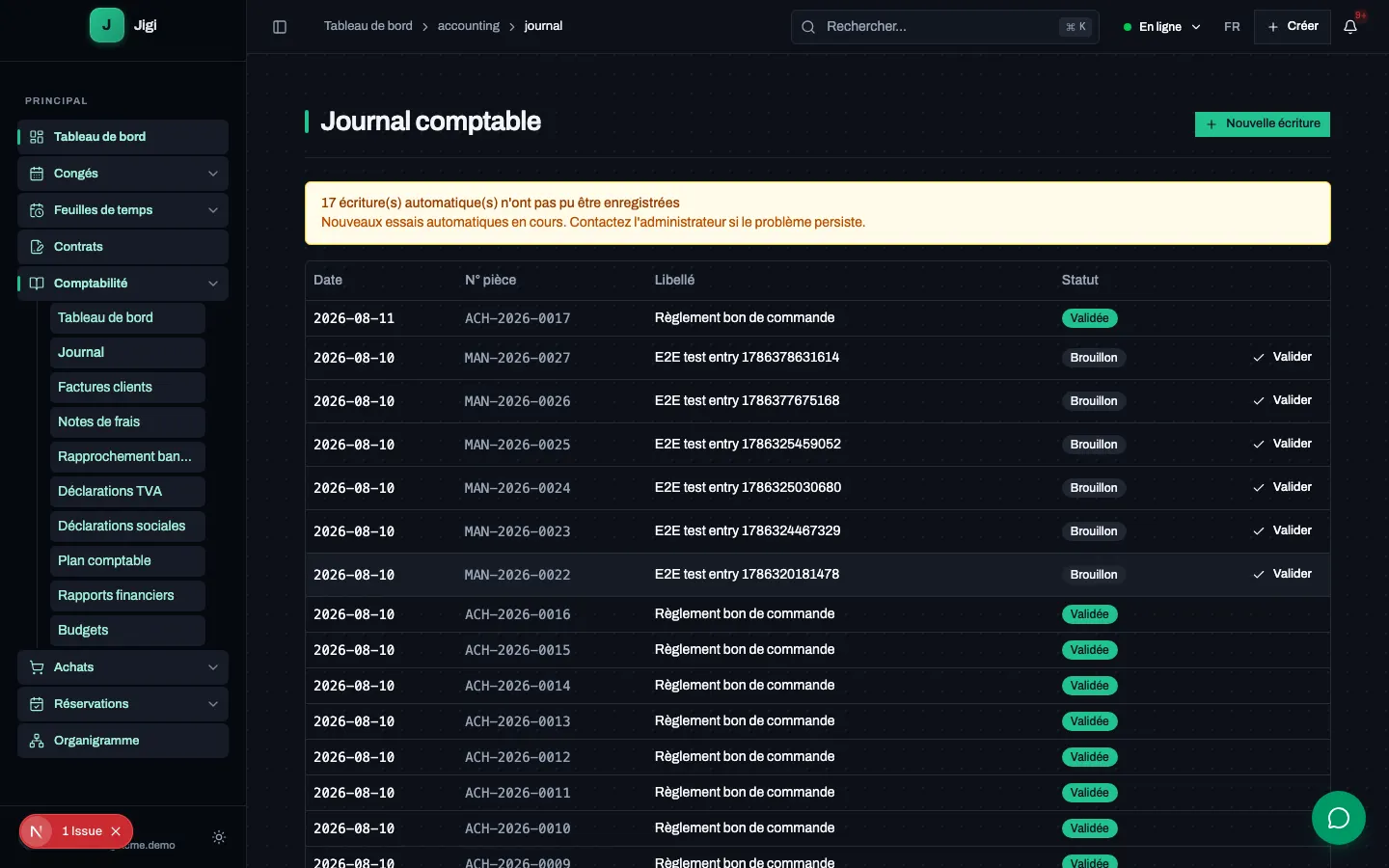Open the N issue indicator avatar
The image size is (1389, 868).
(x=37, y=831)
